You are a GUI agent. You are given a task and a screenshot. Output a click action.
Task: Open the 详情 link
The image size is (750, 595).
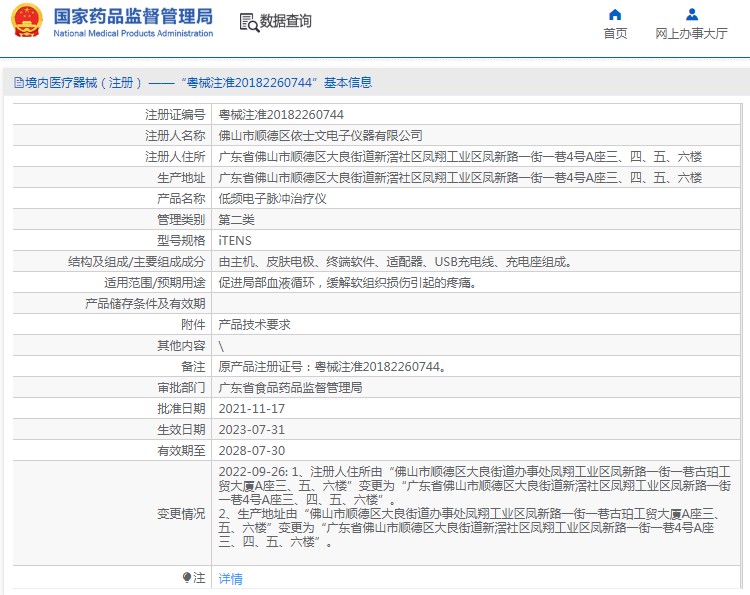coord(230,579)
